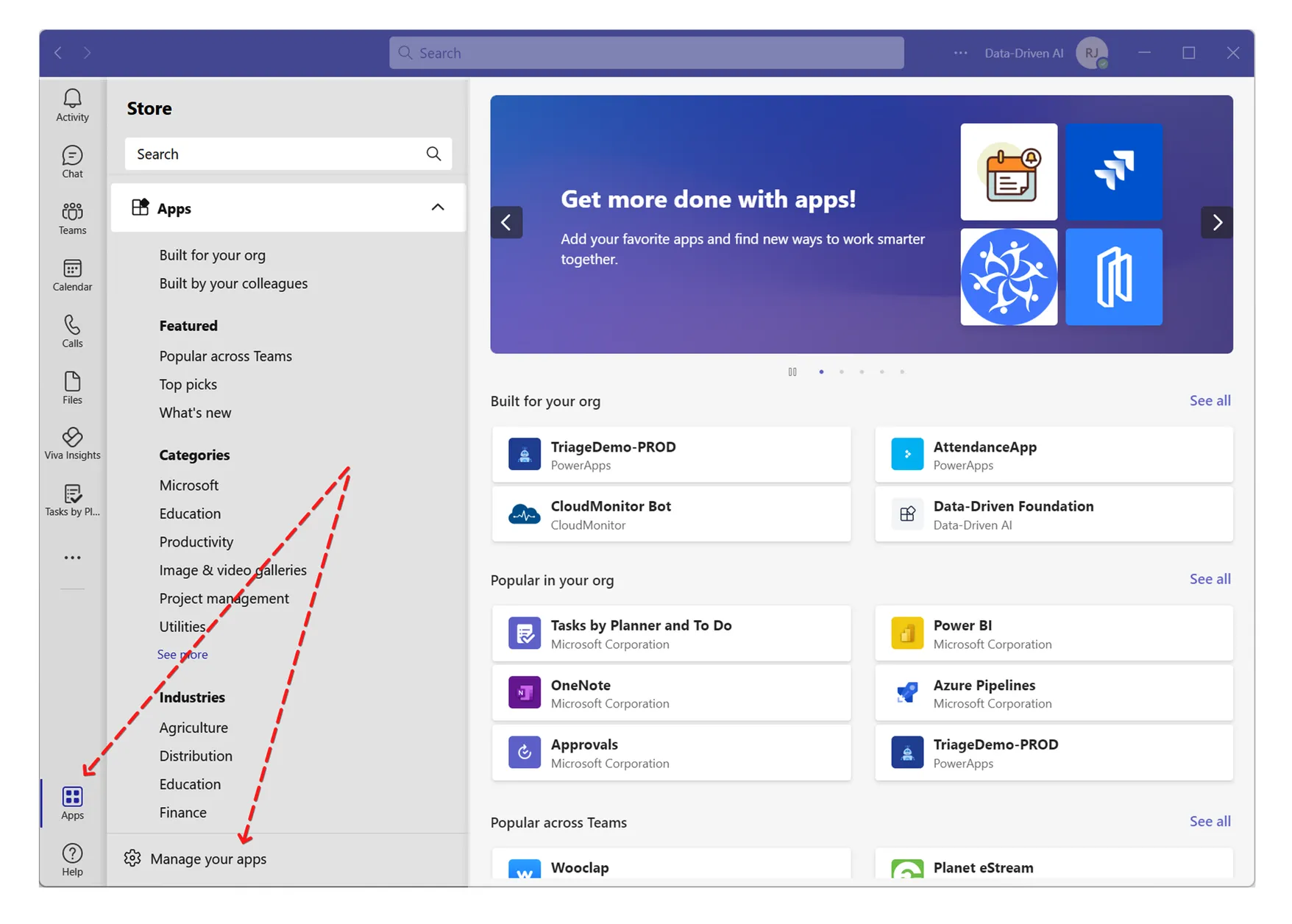Select the Finance industry
The width and height of the screenshot is (1292, 924).
point(182,812)
